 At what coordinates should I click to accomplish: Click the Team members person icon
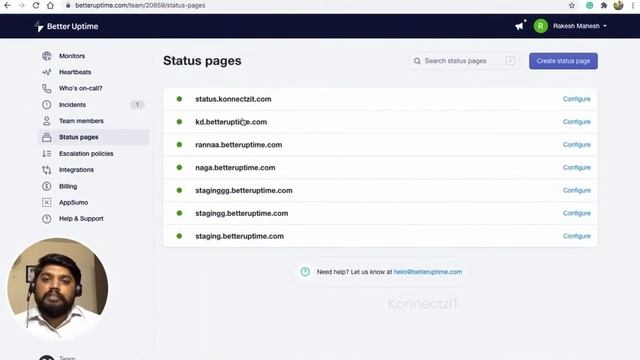click(x=47, y=121)
